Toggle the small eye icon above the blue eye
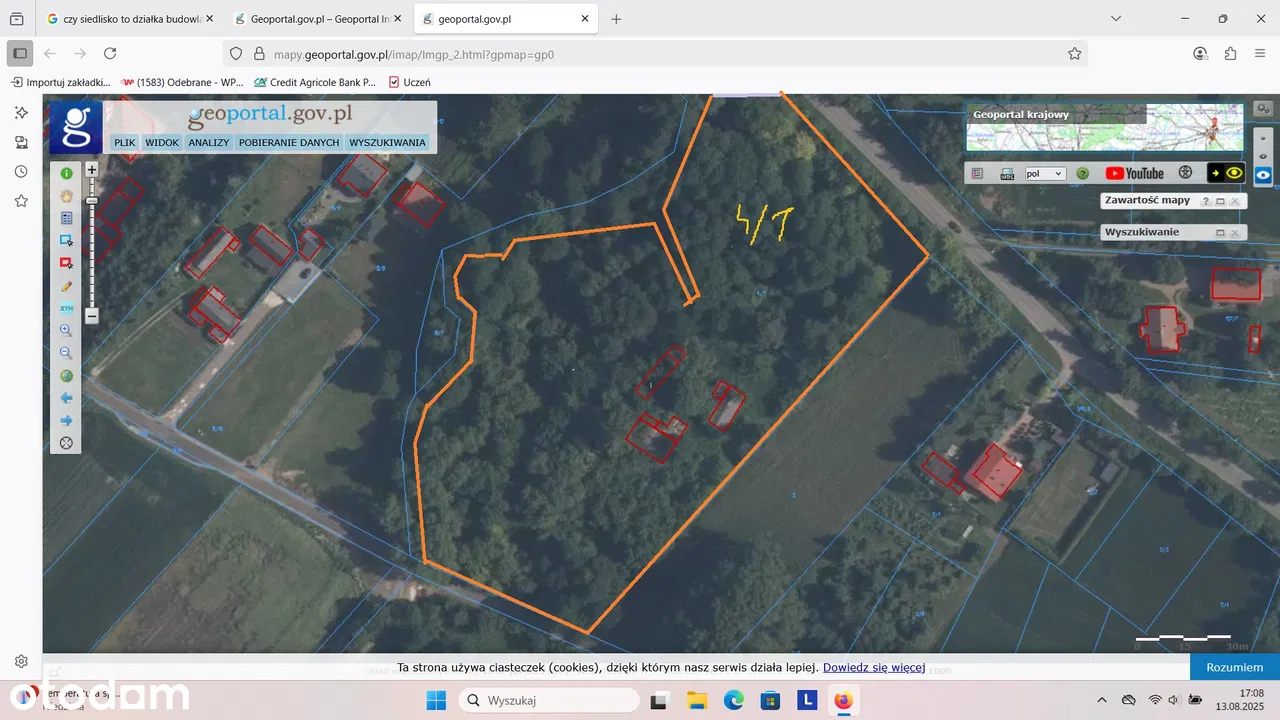 [x=1264, y=156]
